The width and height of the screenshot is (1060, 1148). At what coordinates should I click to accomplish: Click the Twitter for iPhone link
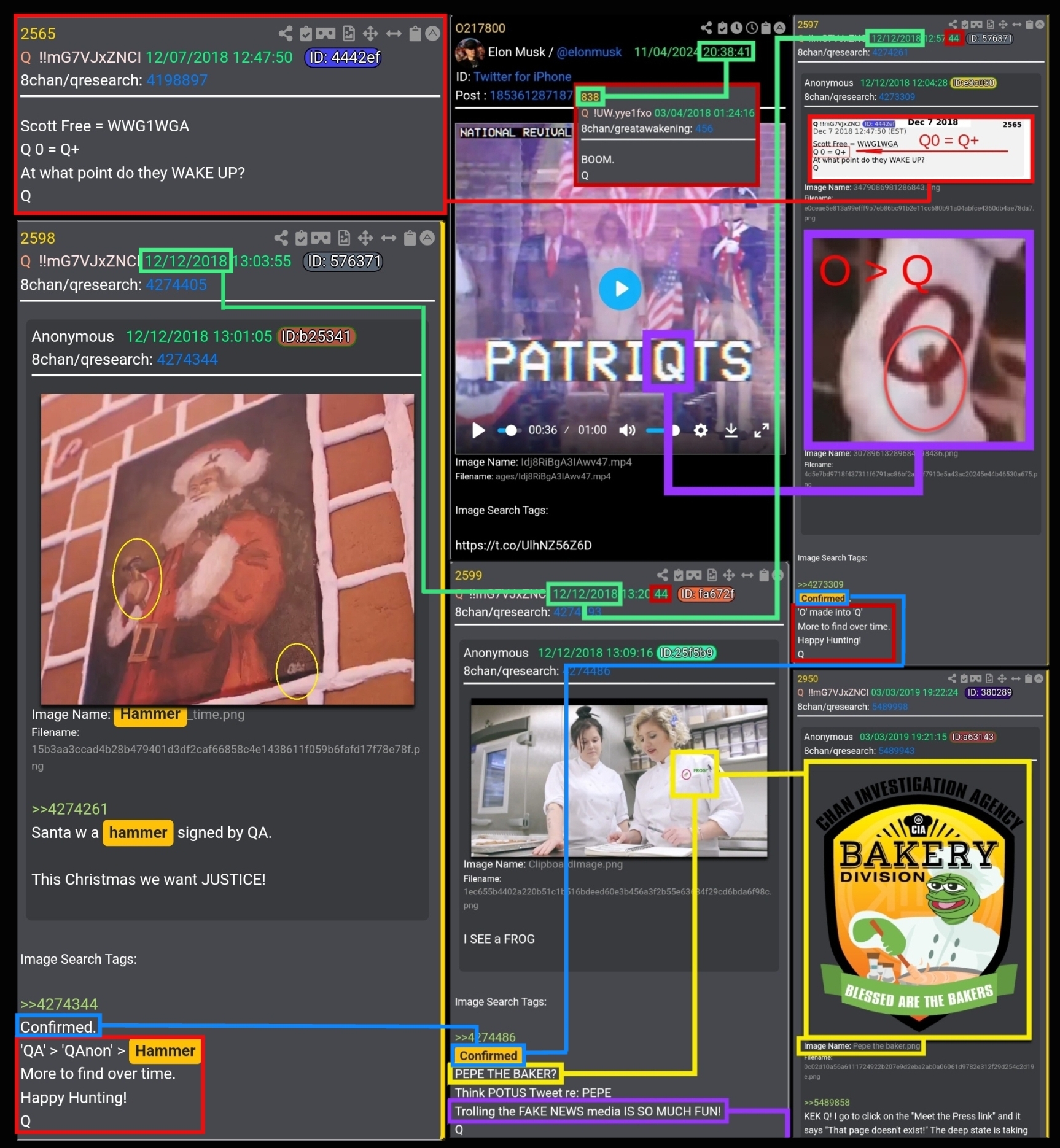click(522, 77)
